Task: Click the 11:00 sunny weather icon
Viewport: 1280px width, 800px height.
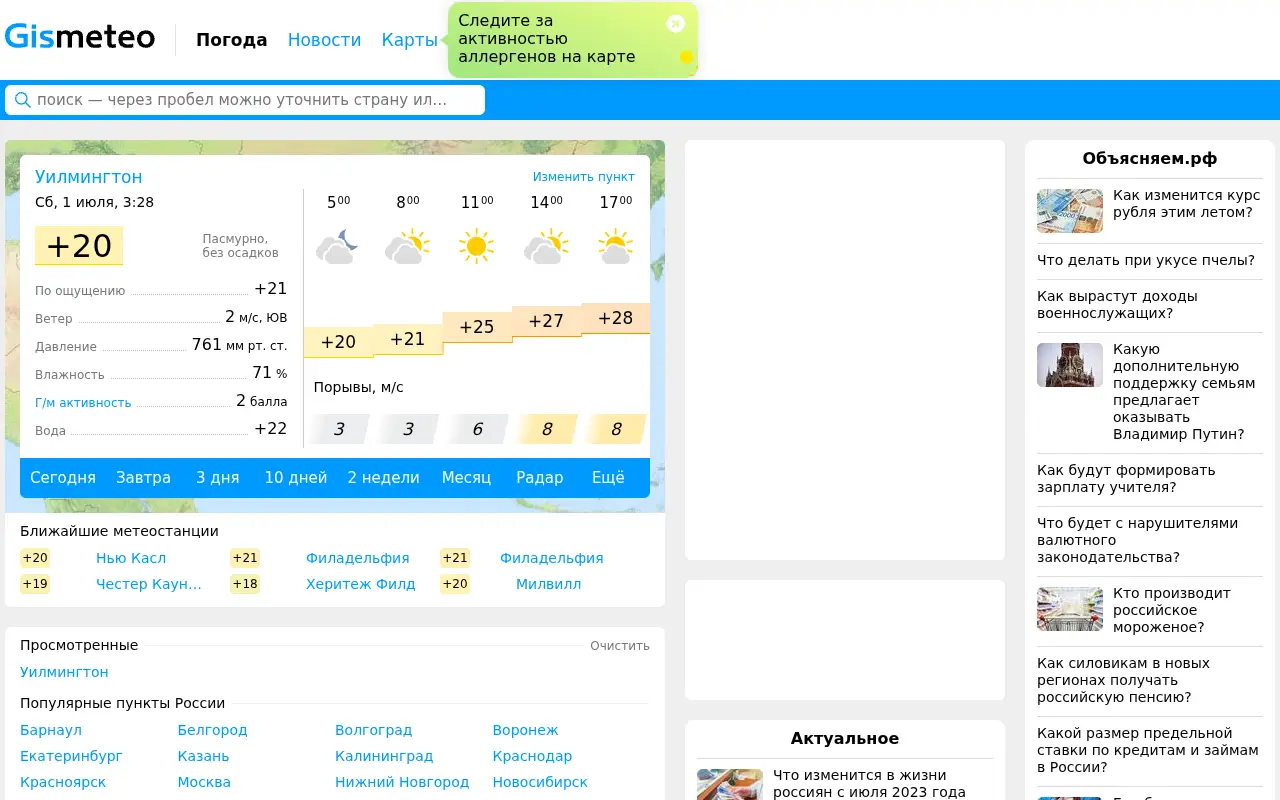Action: (477, 247)
